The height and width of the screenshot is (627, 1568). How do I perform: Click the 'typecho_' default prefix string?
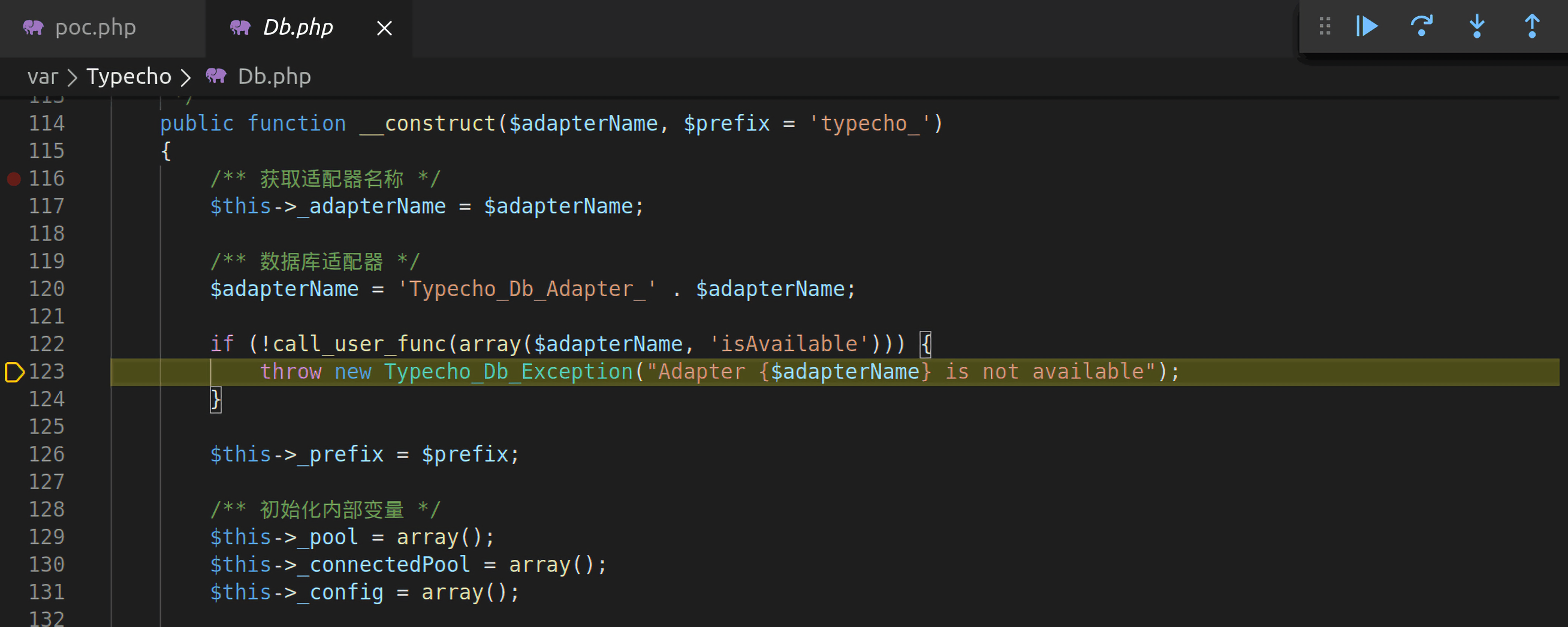[x=870, y=124]
